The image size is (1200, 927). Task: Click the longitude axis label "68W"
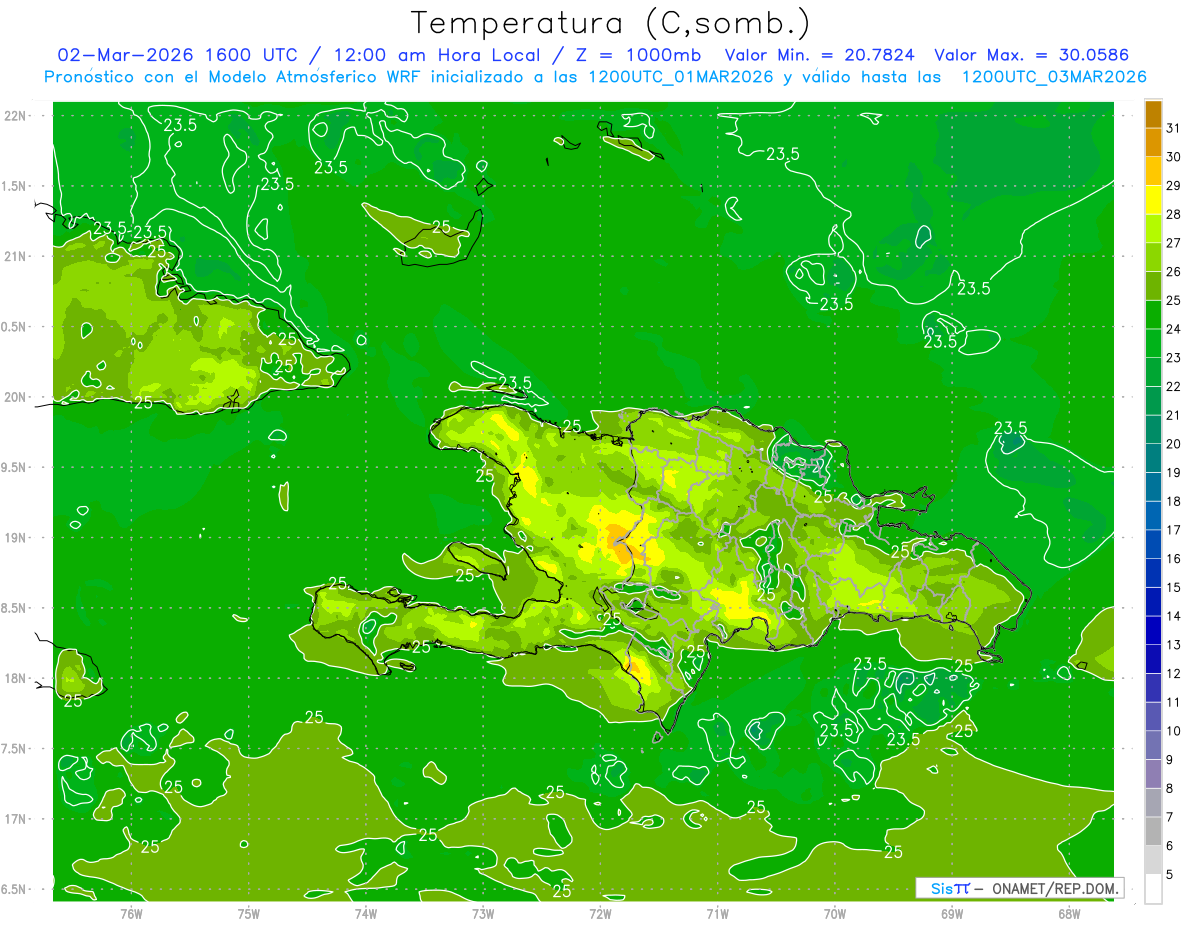tap(1069, 914)
